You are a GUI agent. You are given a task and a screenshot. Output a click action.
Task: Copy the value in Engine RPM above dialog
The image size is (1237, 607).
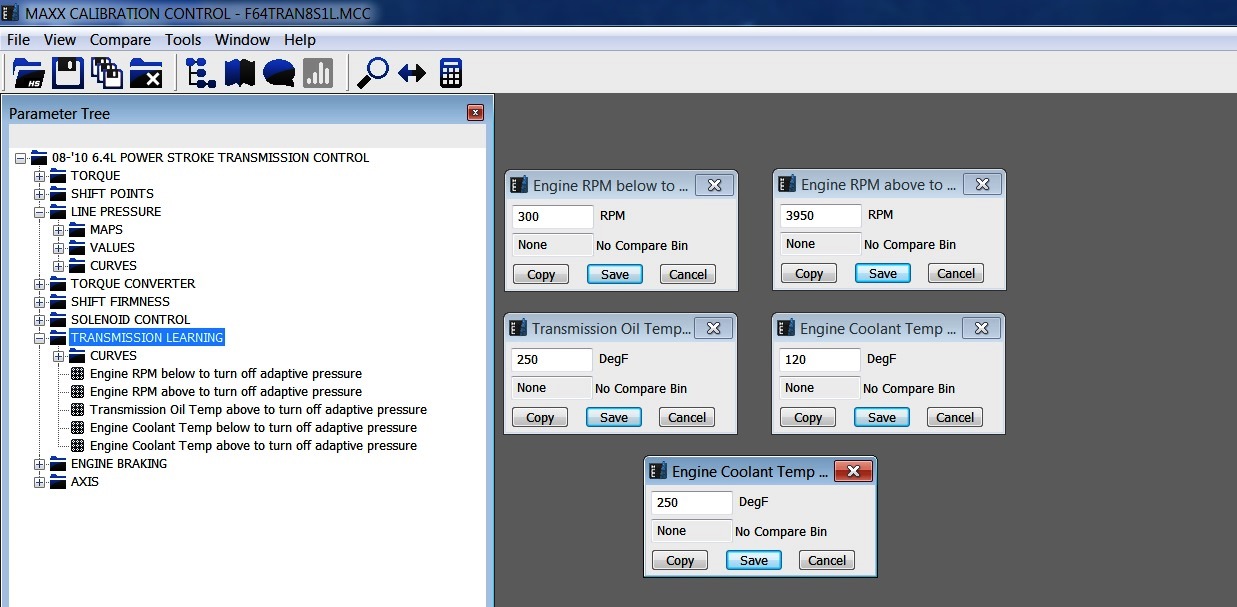[x=809, y=273]
